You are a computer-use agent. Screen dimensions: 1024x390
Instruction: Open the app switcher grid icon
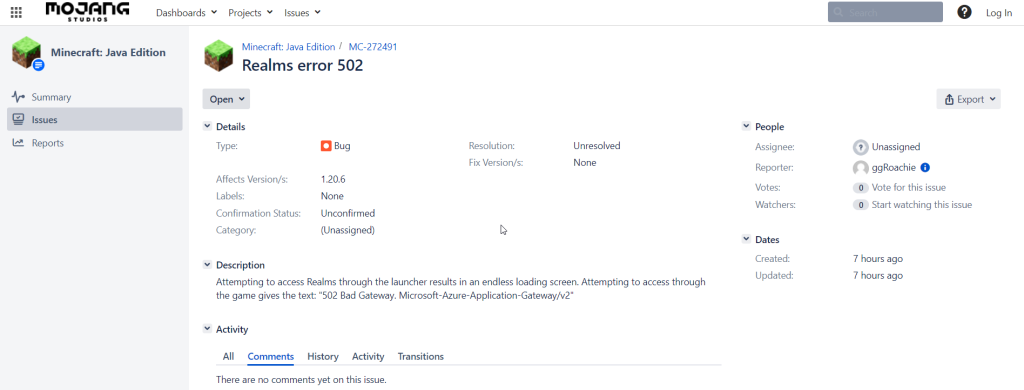16,12
